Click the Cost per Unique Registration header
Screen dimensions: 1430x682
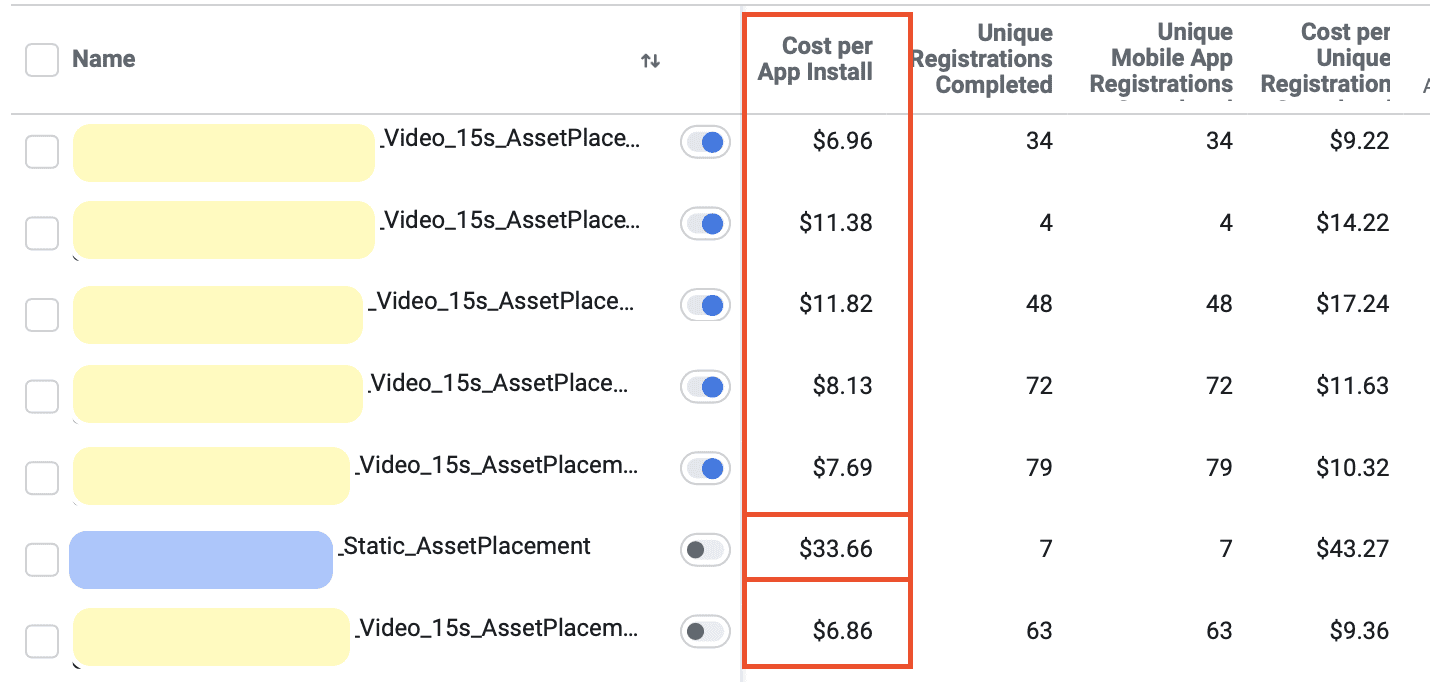(x=1326, y=59)
